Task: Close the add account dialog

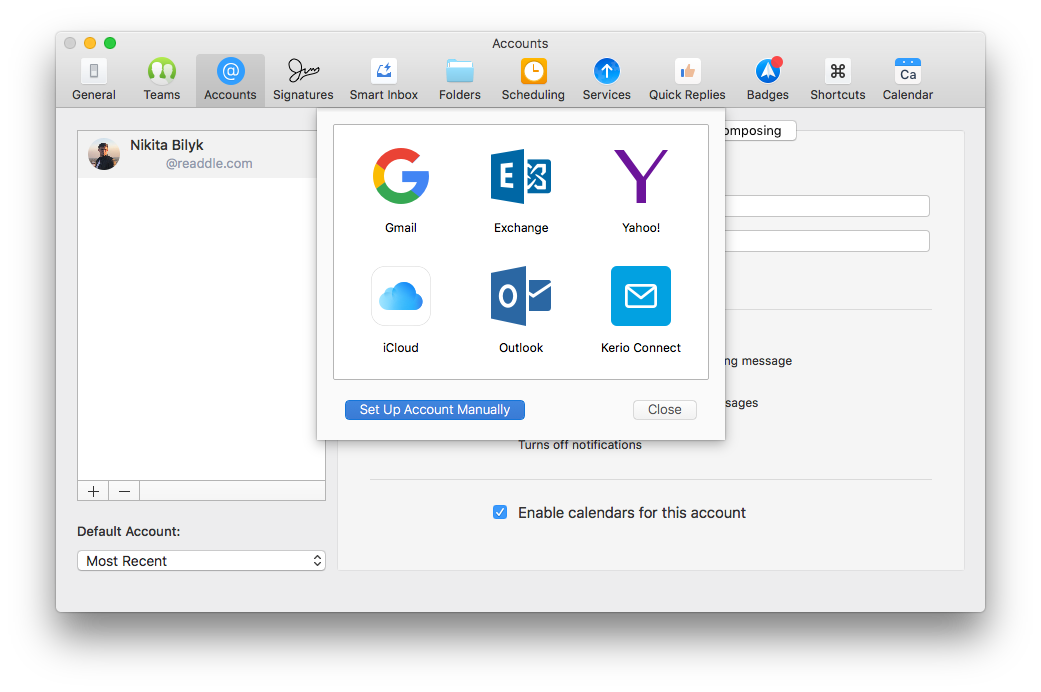Action: [x=664, y=409]
